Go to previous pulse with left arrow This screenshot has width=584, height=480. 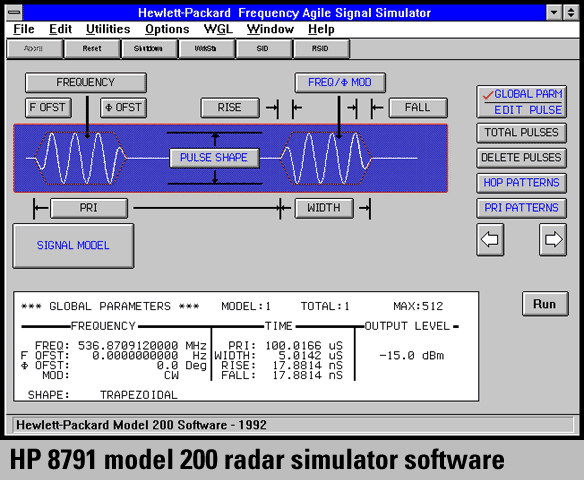[x=490, y=239]
